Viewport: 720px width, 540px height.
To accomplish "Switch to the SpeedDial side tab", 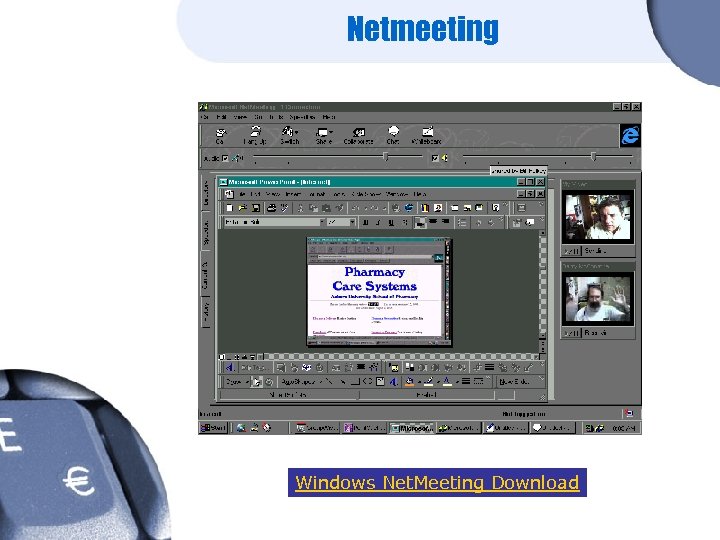I will [206, 232].
